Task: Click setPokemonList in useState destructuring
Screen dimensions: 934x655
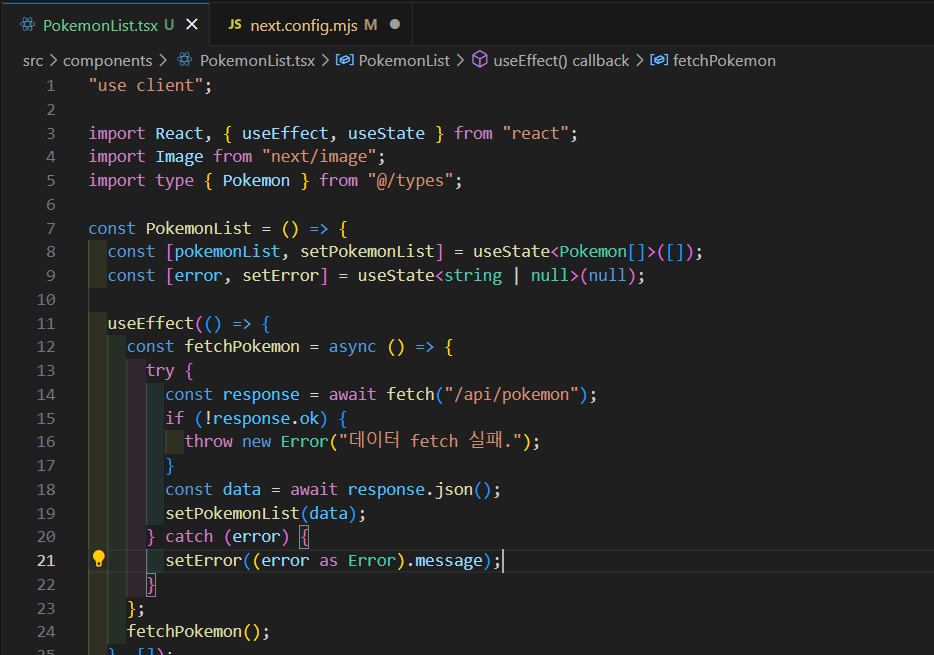Action: (x=367, y=252)
